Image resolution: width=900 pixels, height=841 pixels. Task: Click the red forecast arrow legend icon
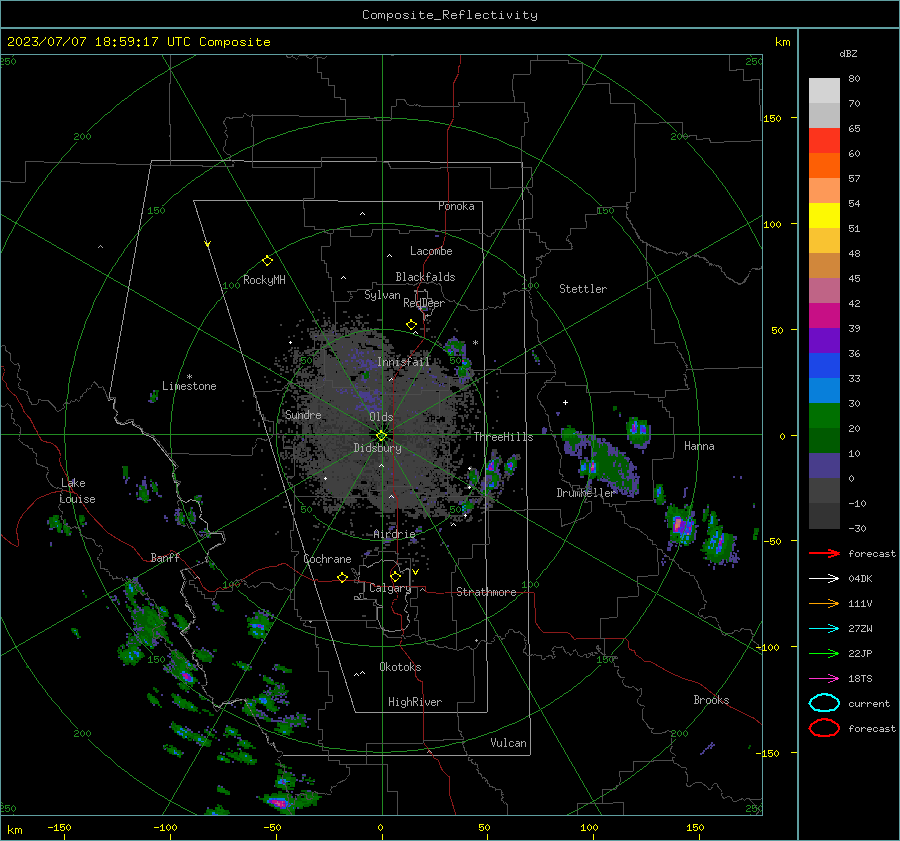click(824, 553)
